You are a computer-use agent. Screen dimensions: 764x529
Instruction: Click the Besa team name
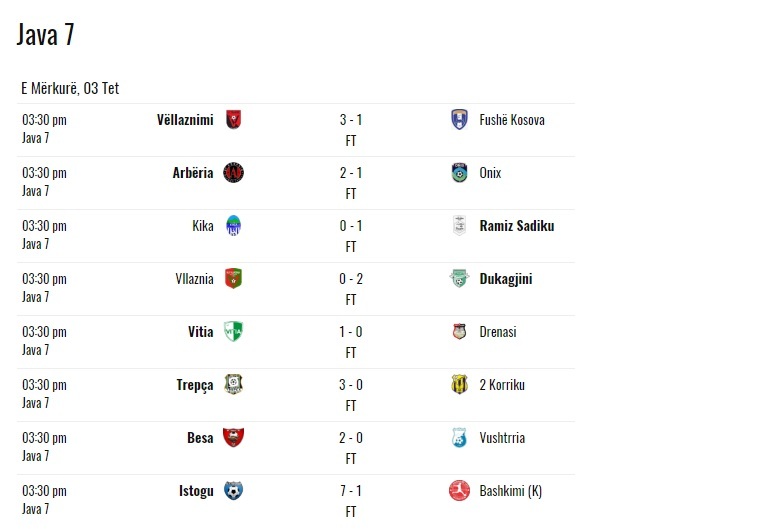pyautogui.click(x=200, y=438)
